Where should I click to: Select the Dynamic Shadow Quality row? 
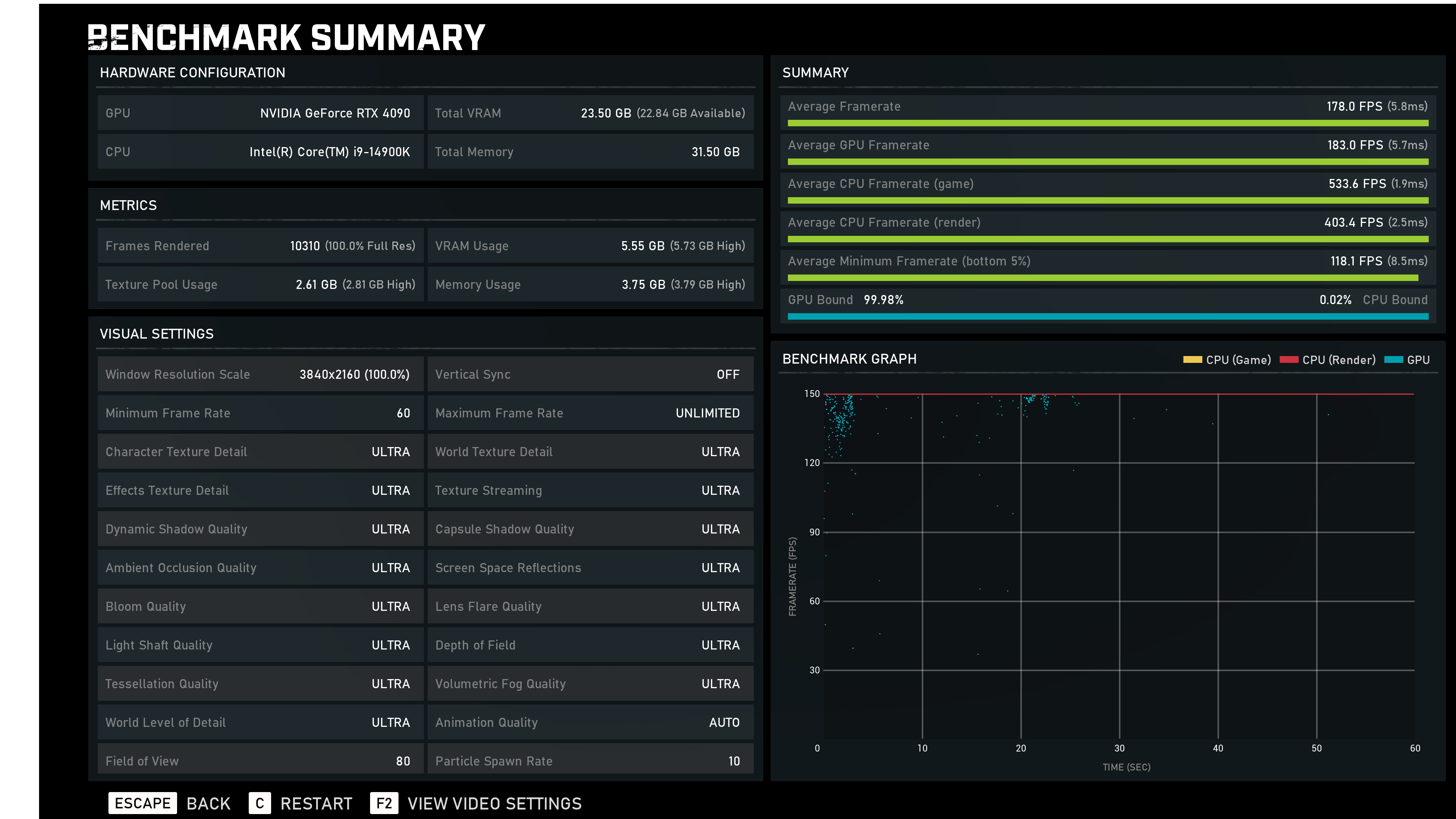click(260, 529)
